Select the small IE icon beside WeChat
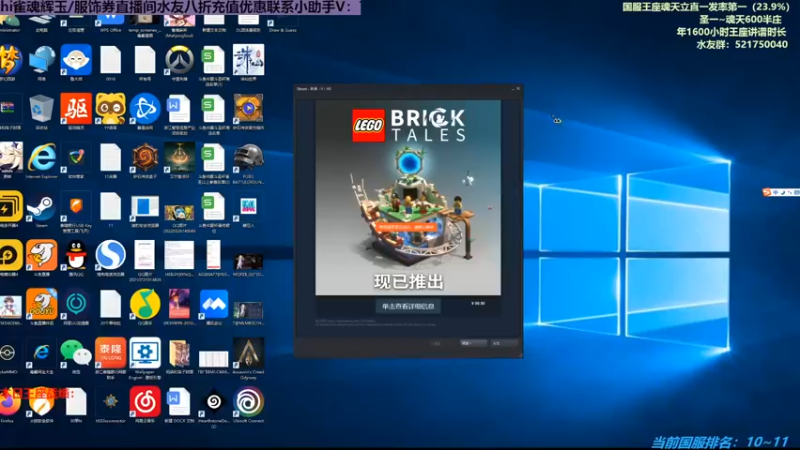 [41, 353]
